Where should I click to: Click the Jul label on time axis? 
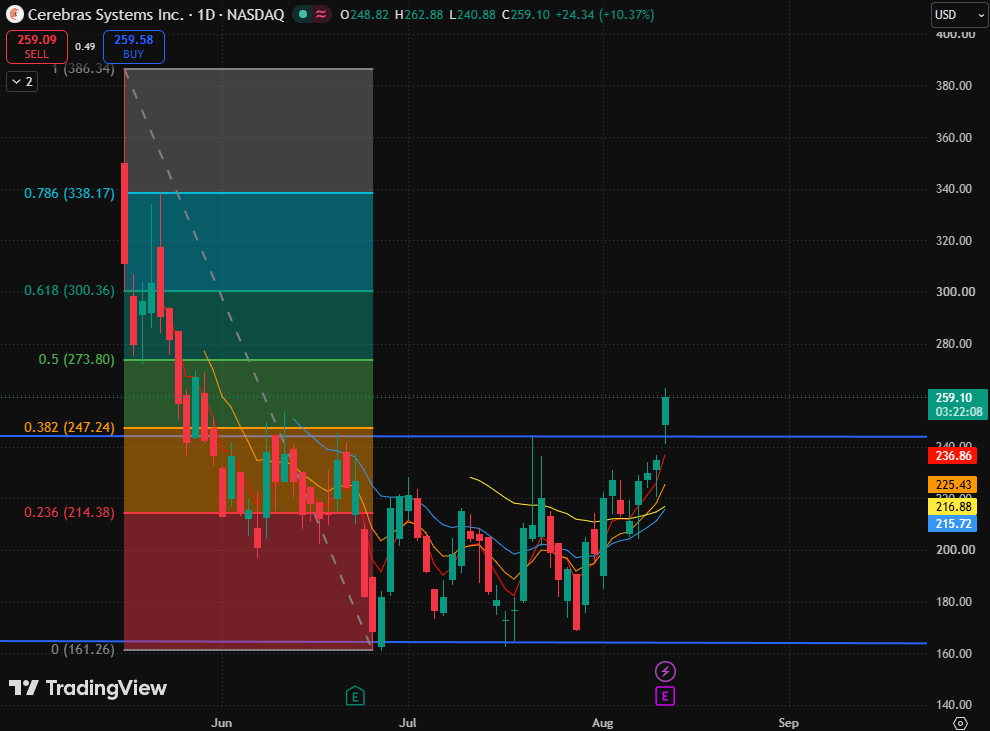pos(407,723)
